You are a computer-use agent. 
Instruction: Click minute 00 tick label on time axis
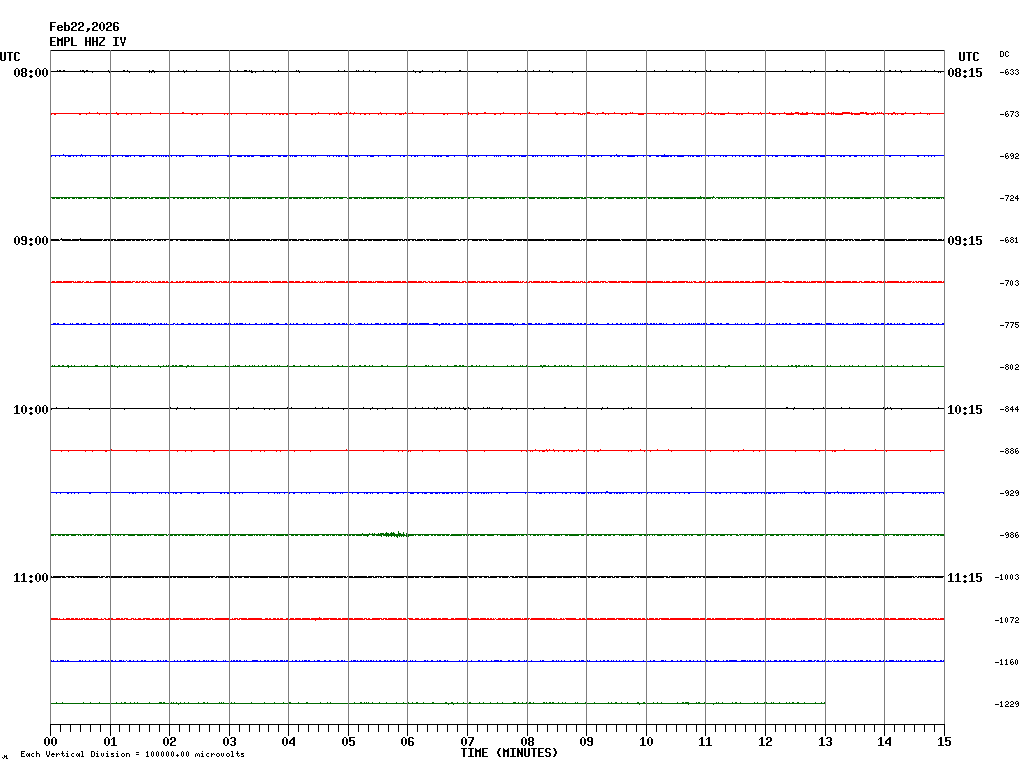coord(50,742)
